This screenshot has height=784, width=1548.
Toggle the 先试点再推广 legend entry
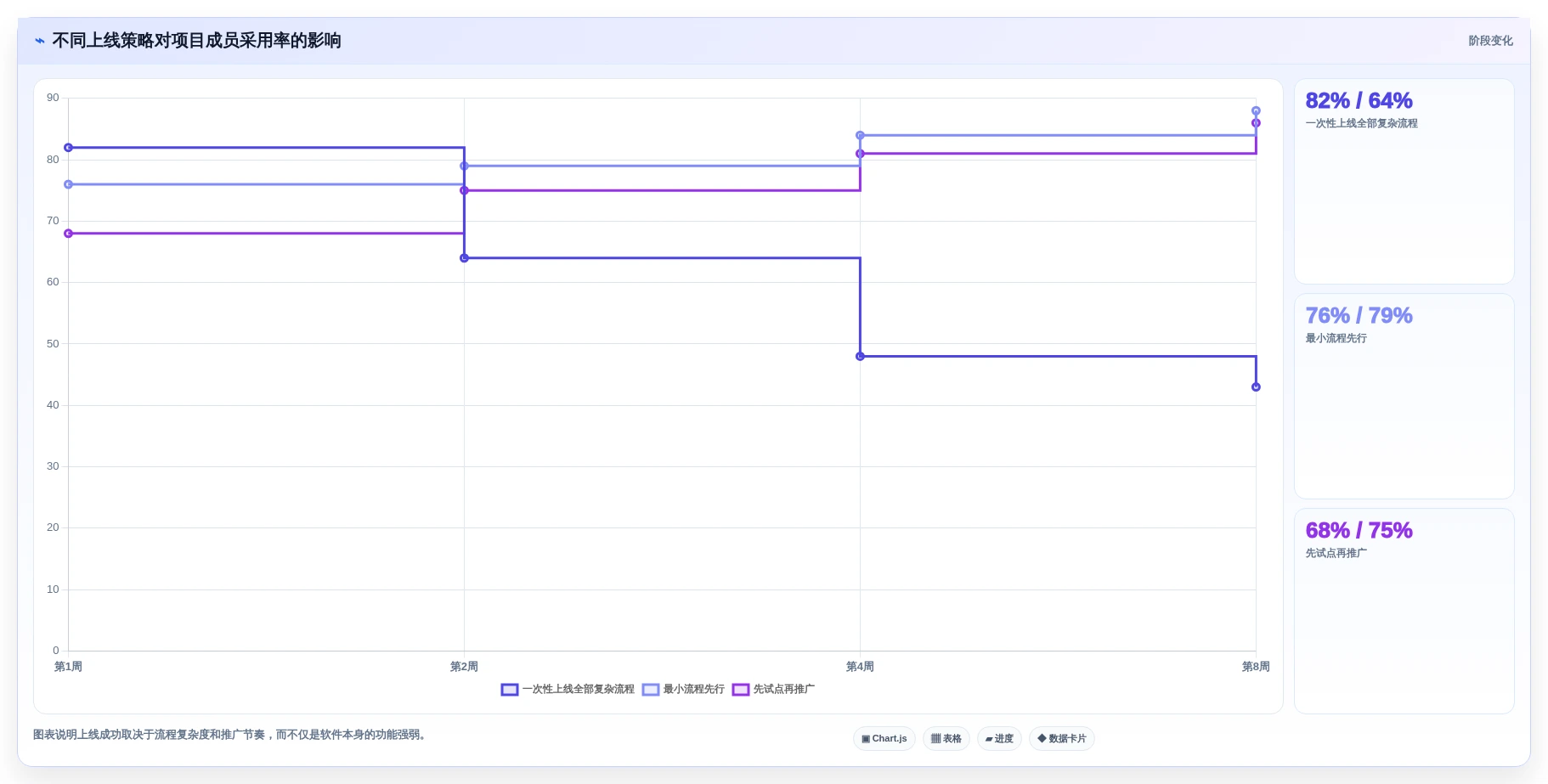(773, 690)
